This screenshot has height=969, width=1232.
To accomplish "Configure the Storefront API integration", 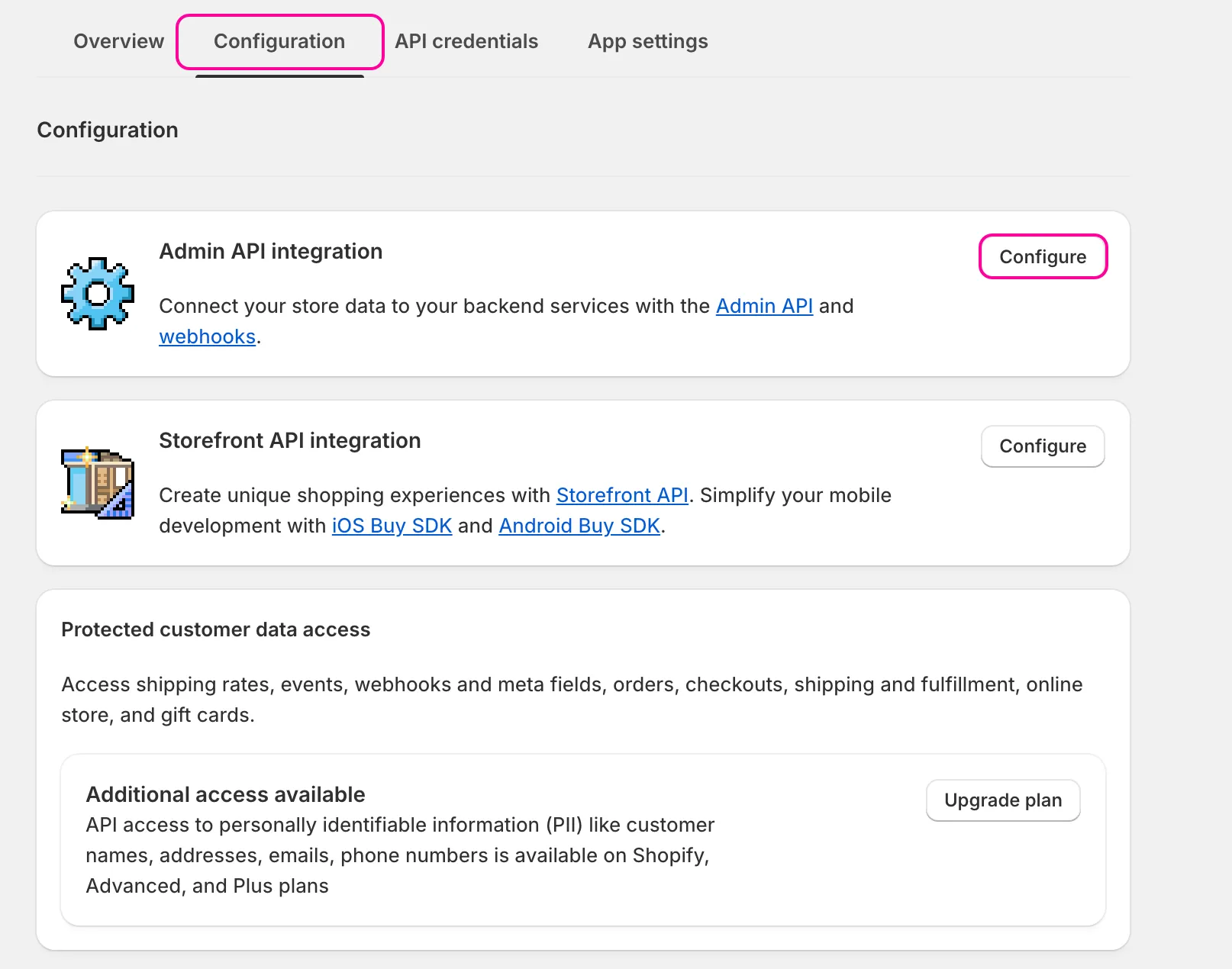I will pyautogui.click(x=1043, y=446).
